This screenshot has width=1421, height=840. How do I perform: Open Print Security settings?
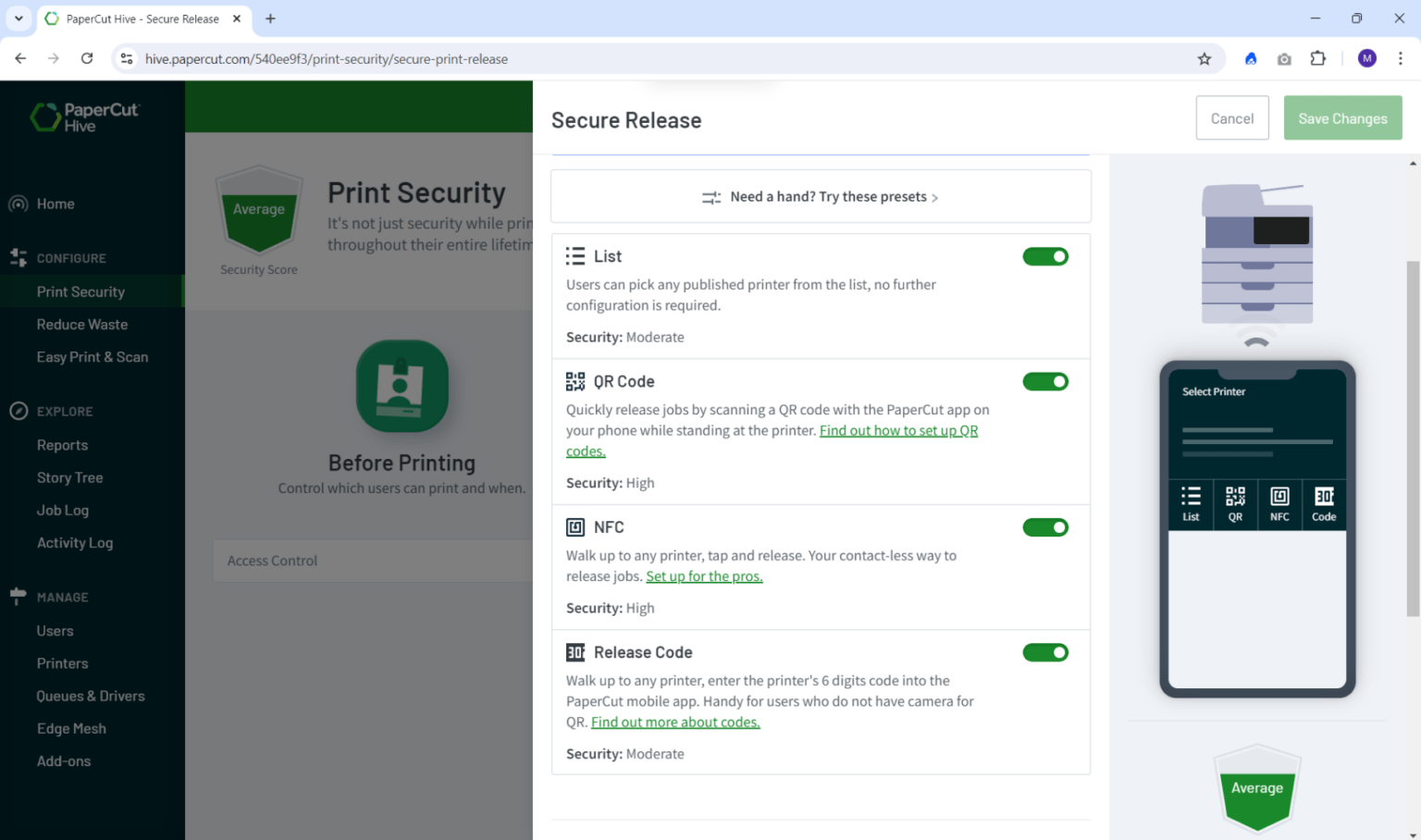point(80,291)
